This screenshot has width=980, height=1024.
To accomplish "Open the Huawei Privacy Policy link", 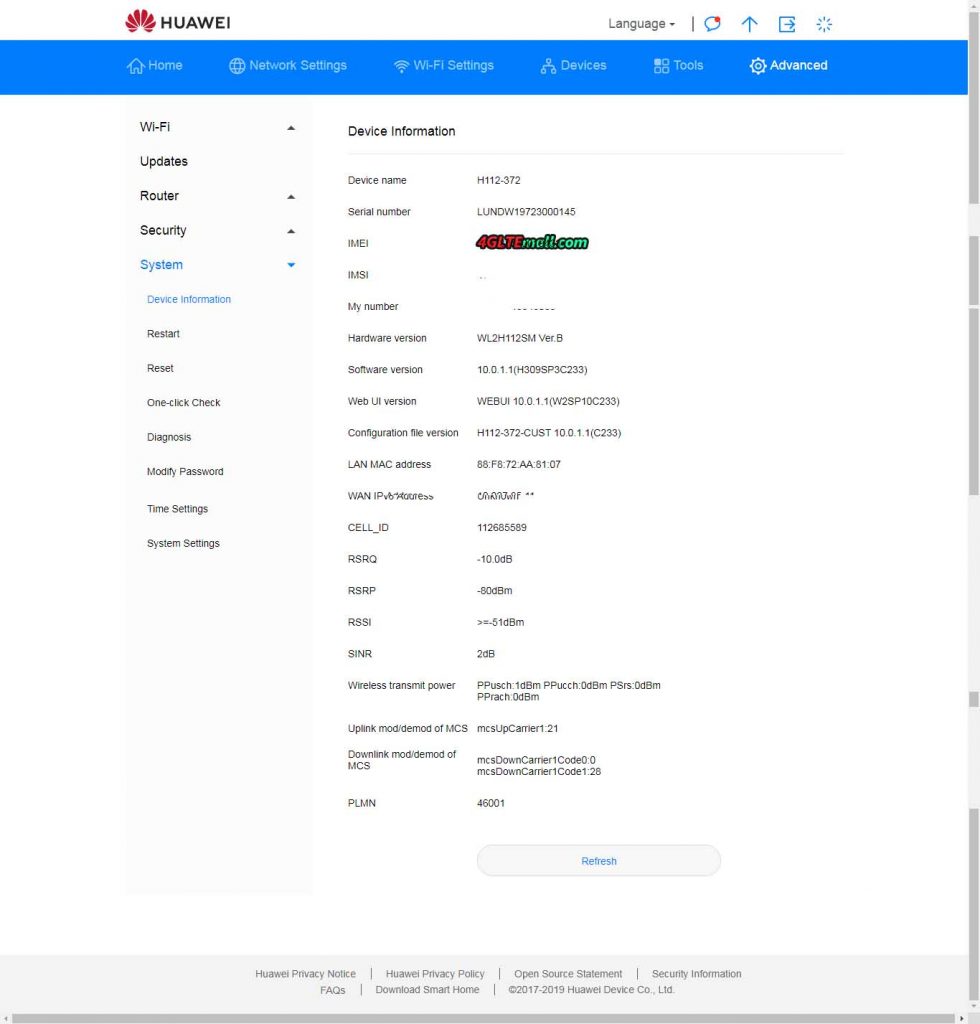I will 435,973.
